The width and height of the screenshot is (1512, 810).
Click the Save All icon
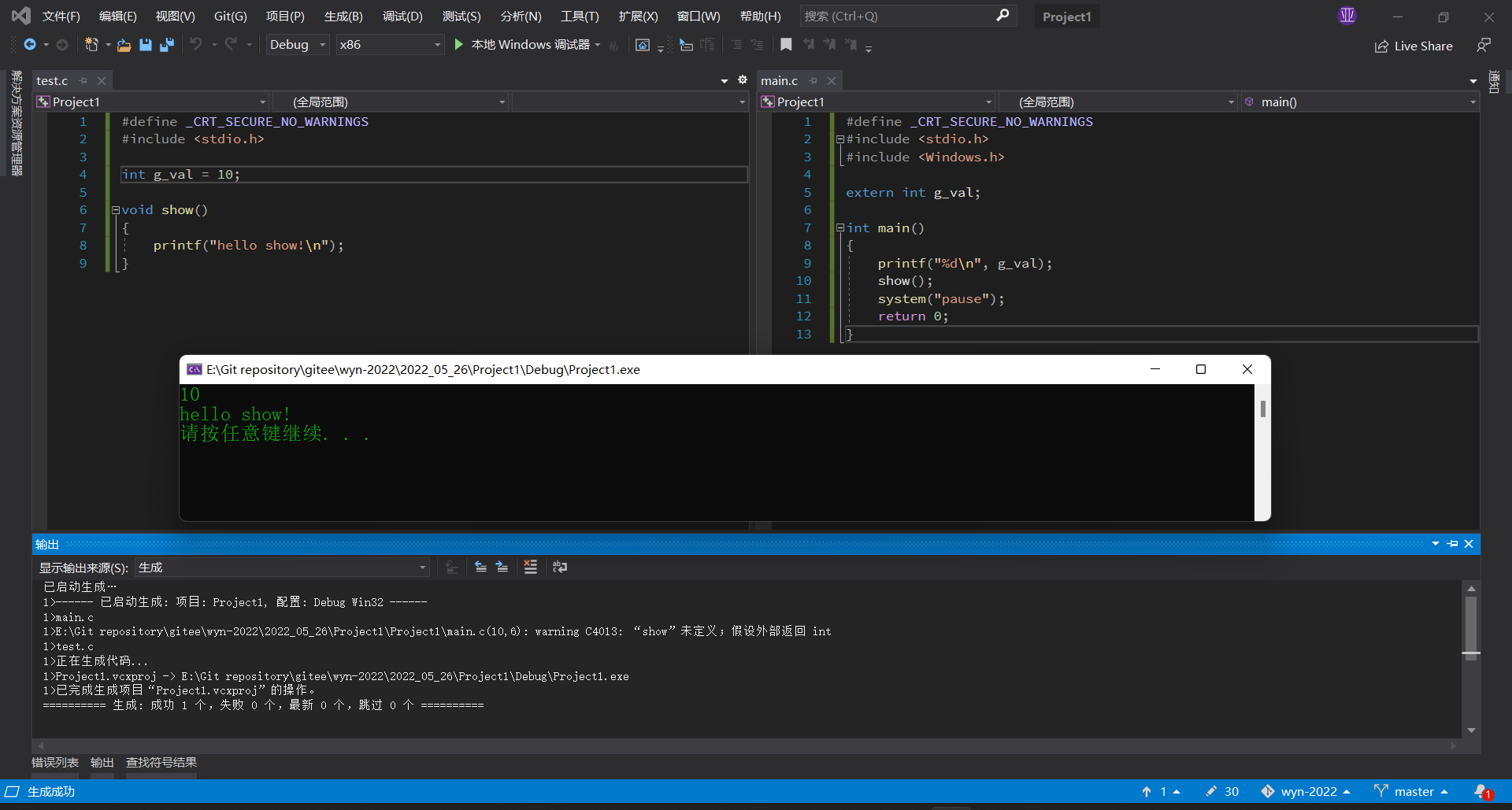(x=166, y=45)
